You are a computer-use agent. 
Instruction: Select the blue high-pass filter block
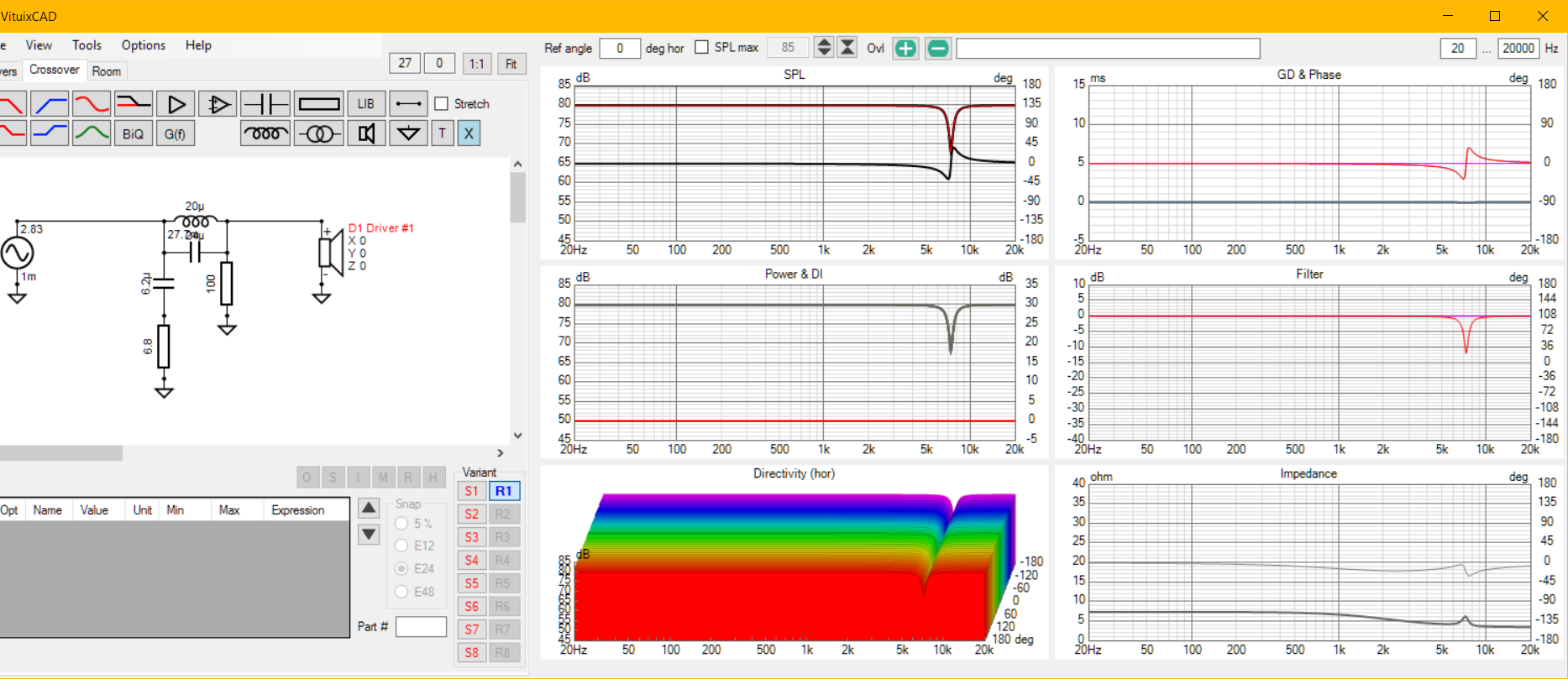(50, 104)
